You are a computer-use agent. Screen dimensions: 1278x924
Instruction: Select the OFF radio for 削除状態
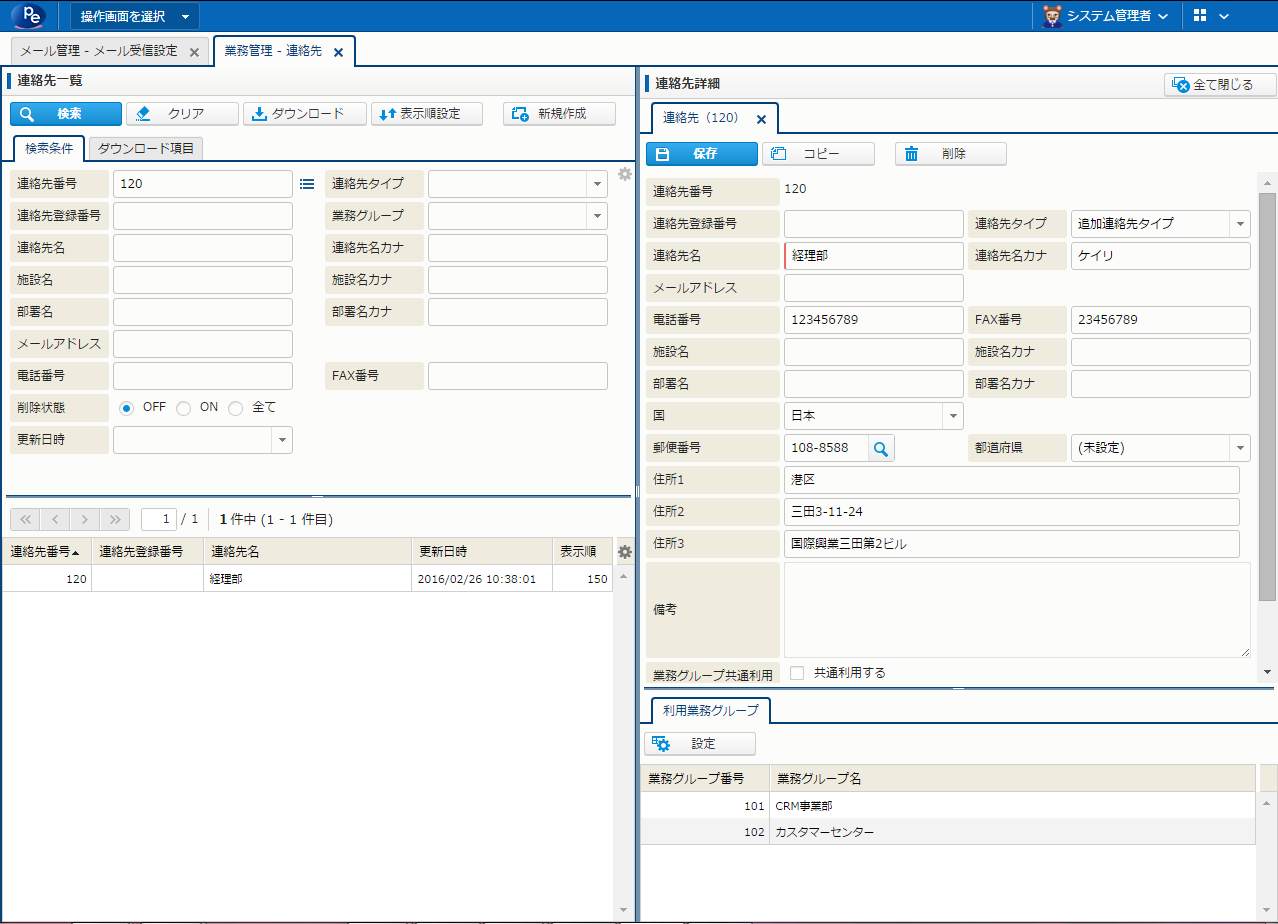(x=127, y=408)
